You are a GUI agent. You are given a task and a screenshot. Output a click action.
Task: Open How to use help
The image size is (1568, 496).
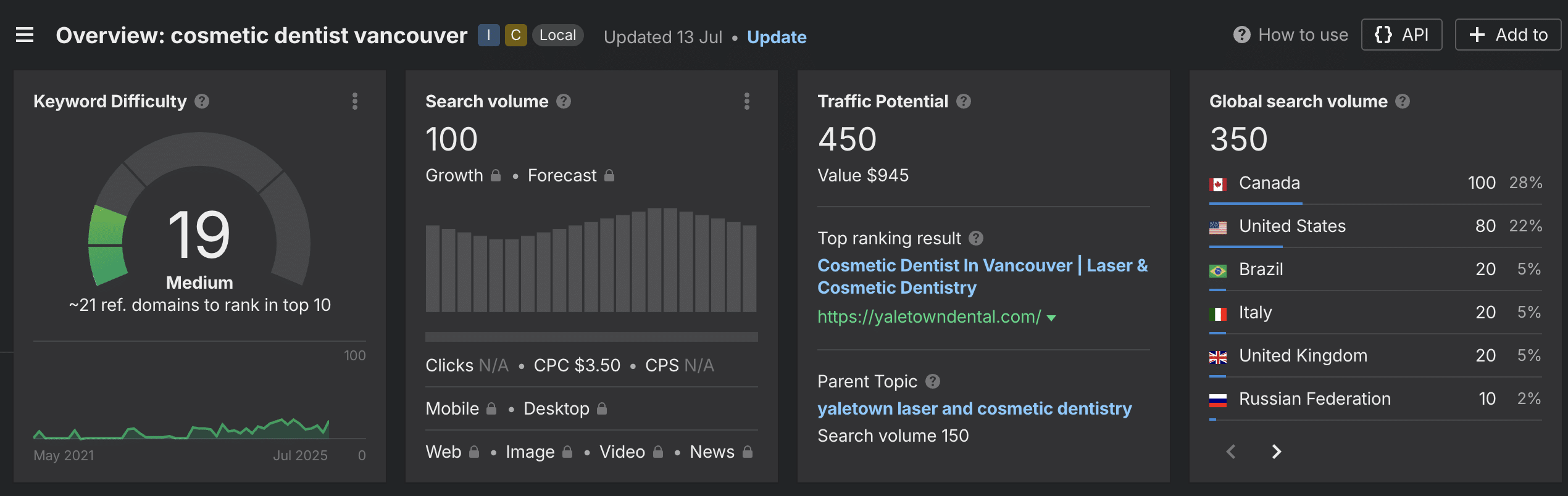1291,35
